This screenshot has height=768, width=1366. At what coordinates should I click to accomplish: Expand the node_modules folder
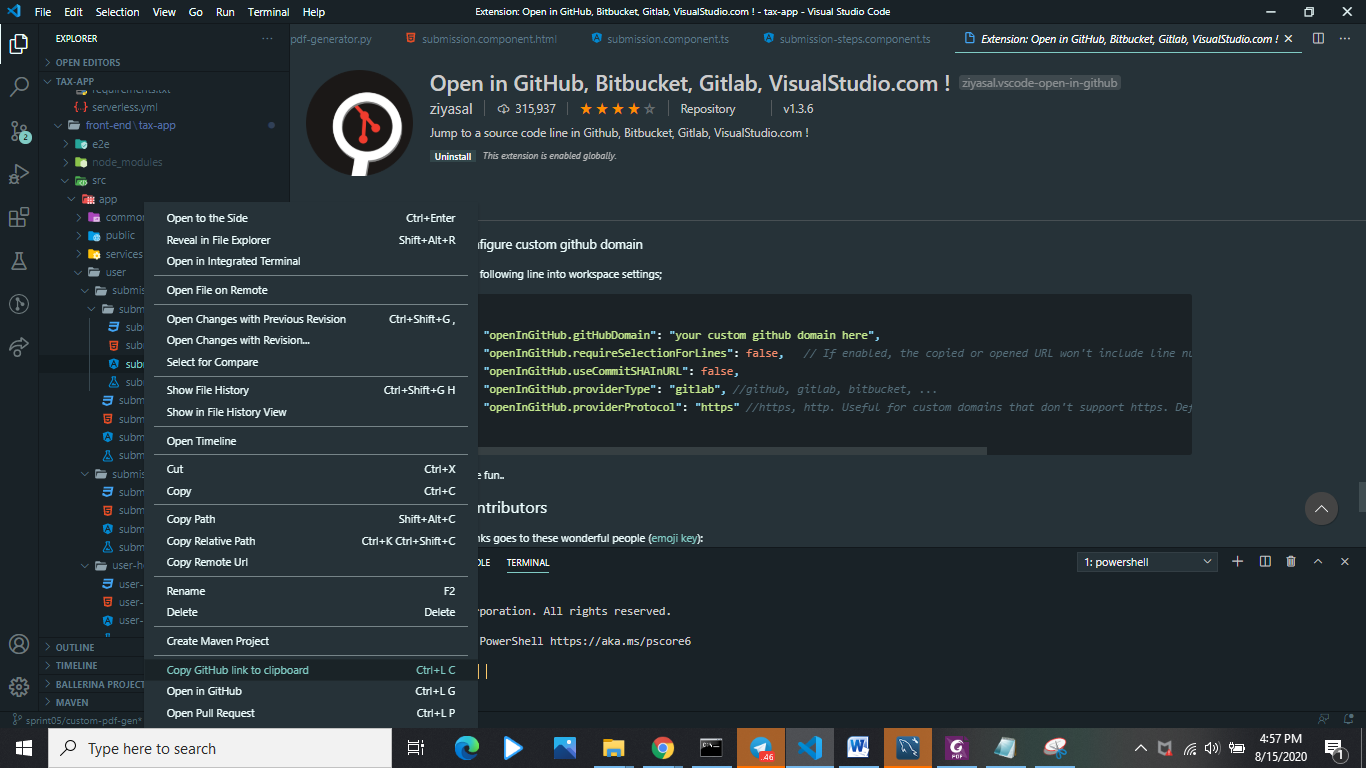coord(126,162)
